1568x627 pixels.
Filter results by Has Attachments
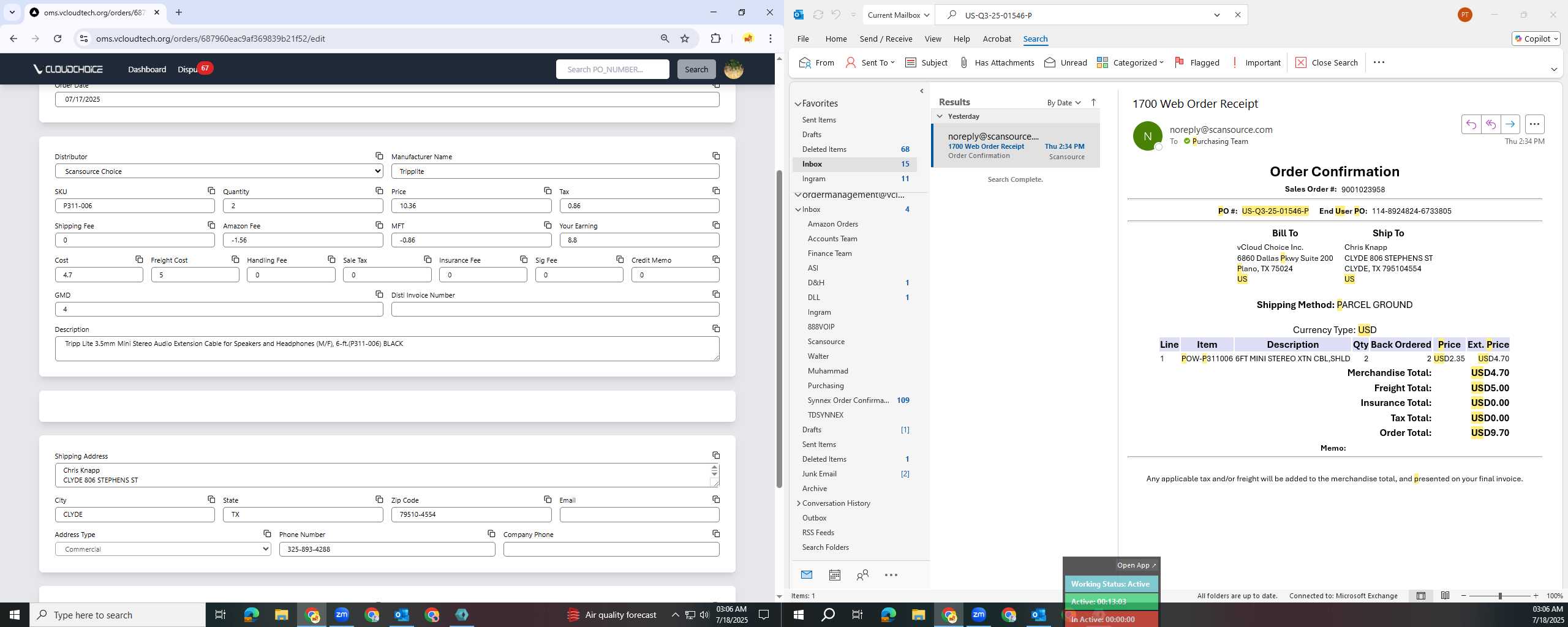pyautogui.click(x=997, y=62)
